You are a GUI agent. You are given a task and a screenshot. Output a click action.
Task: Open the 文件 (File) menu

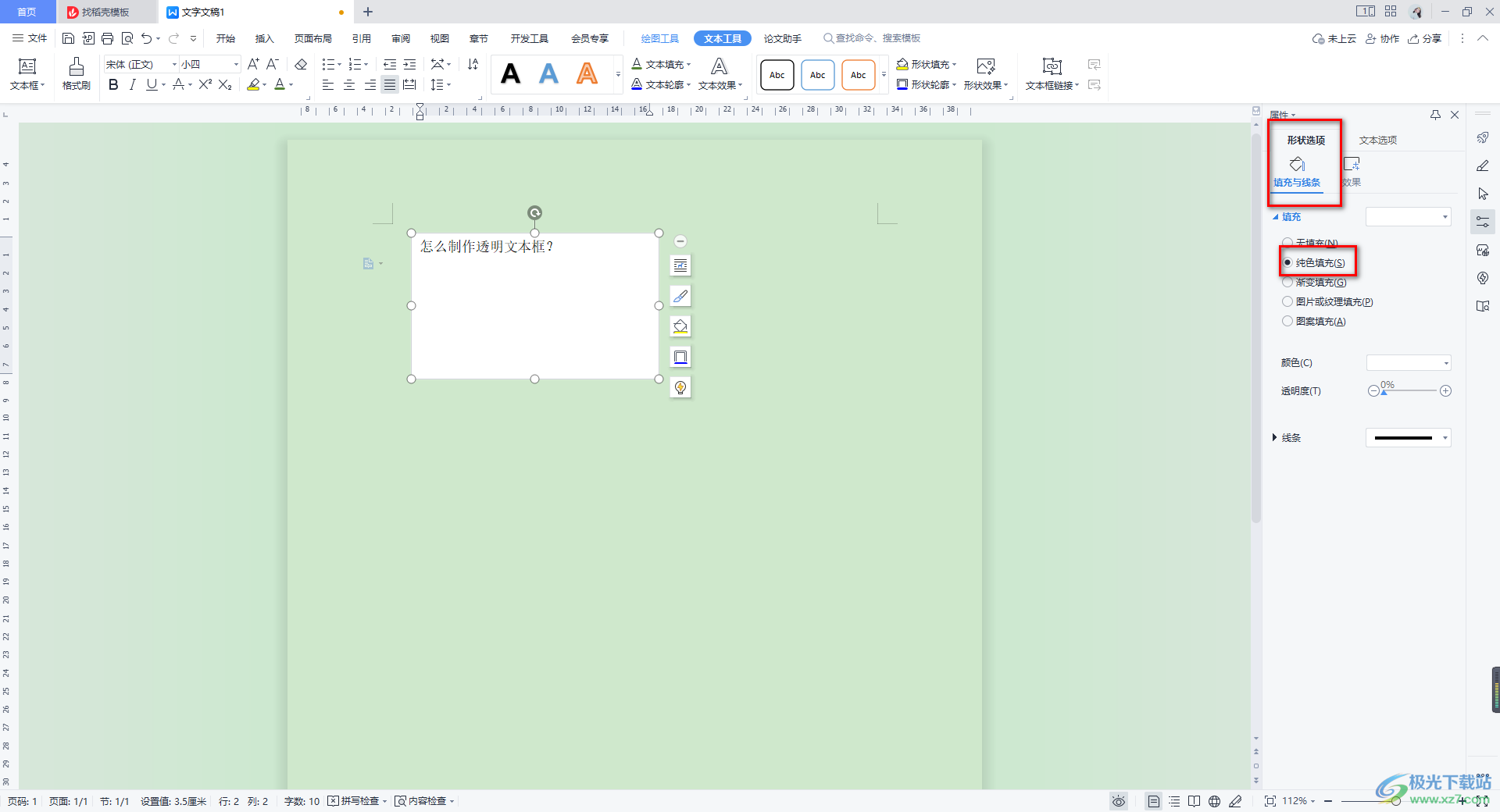tap(30, 38)
